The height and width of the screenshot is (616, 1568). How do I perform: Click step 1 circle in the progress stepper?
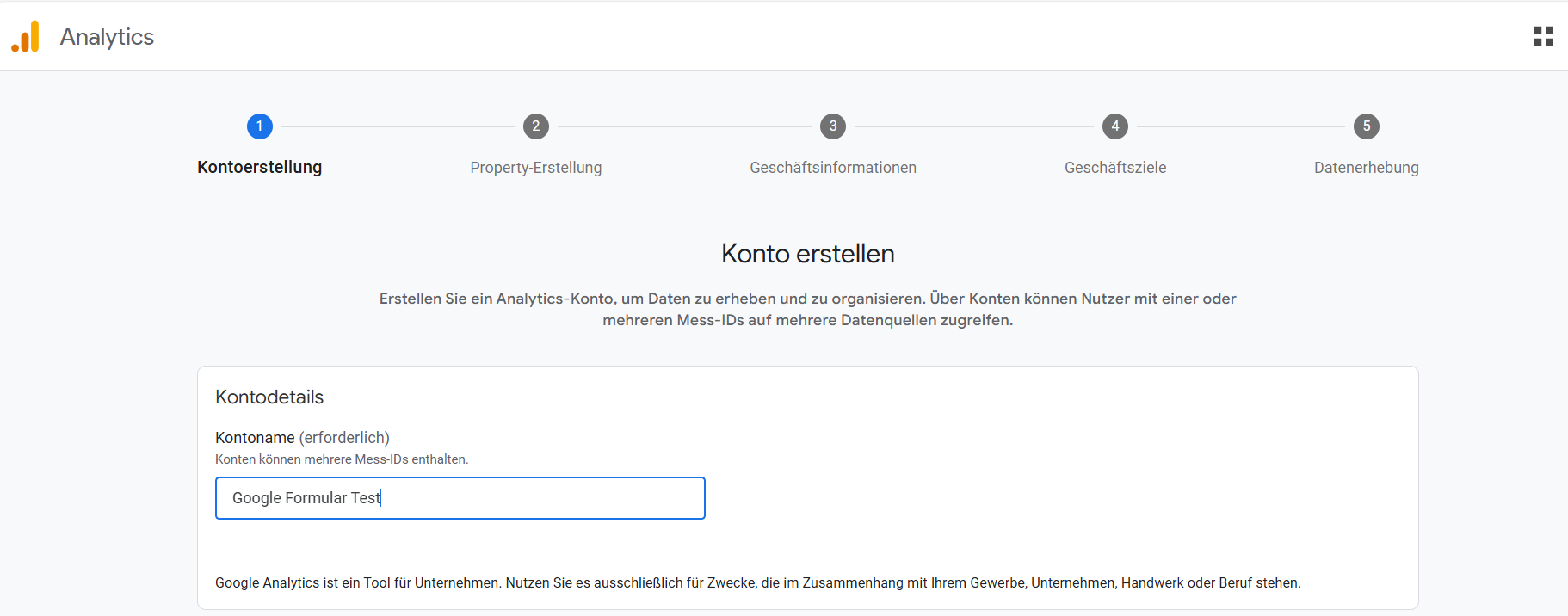[259, 126]
